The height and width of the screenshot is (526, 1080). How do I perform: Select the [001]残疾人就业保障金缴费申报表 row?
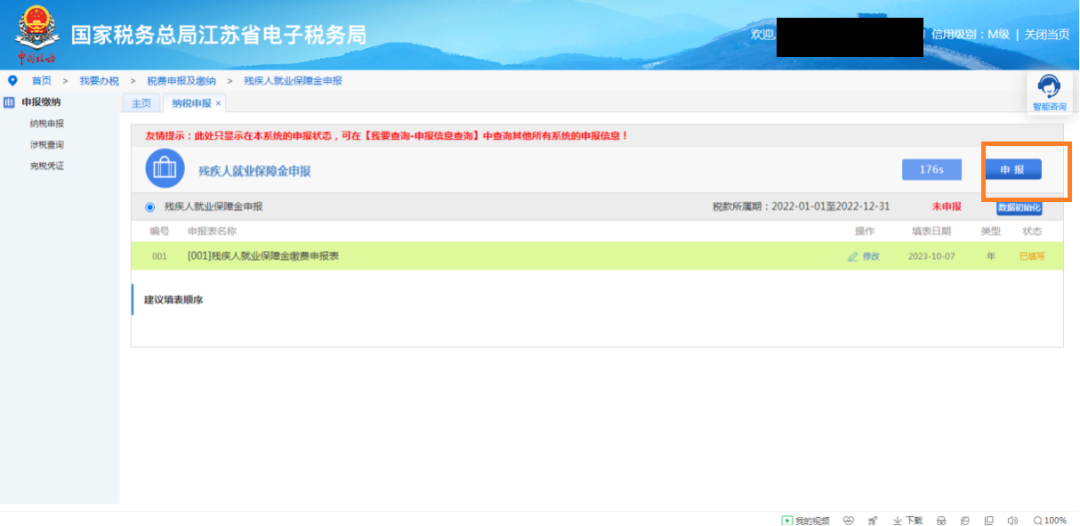click(597, 257)
